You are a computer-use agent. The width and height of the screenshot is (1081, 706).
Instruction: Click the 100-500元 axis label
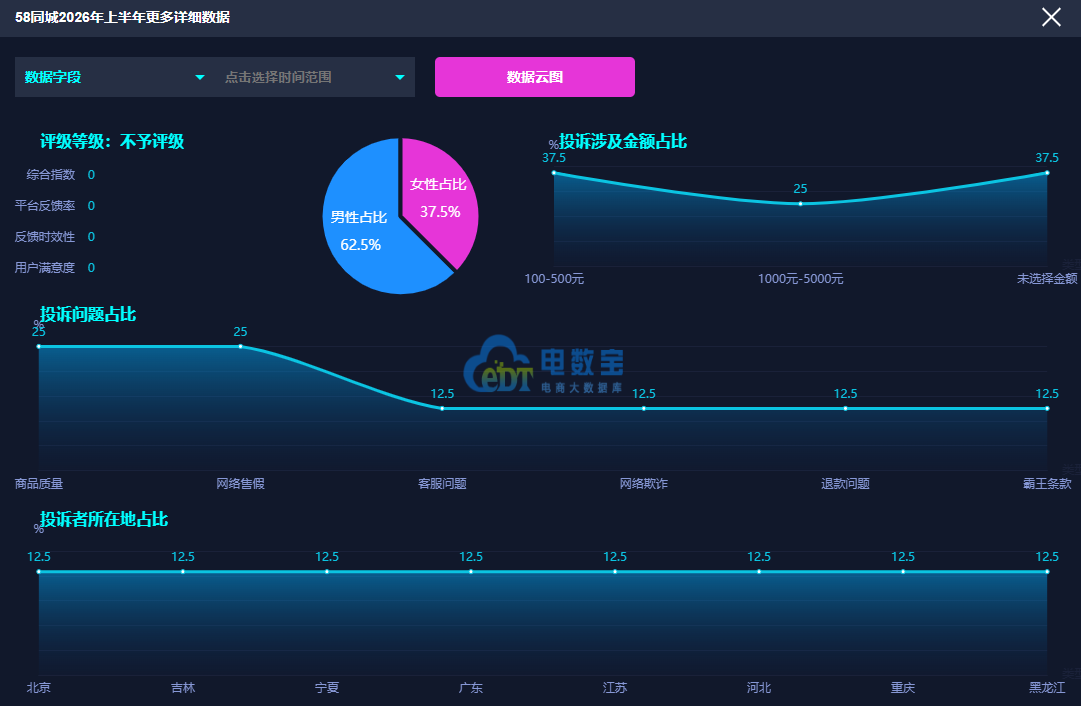[x=554, y=279]
